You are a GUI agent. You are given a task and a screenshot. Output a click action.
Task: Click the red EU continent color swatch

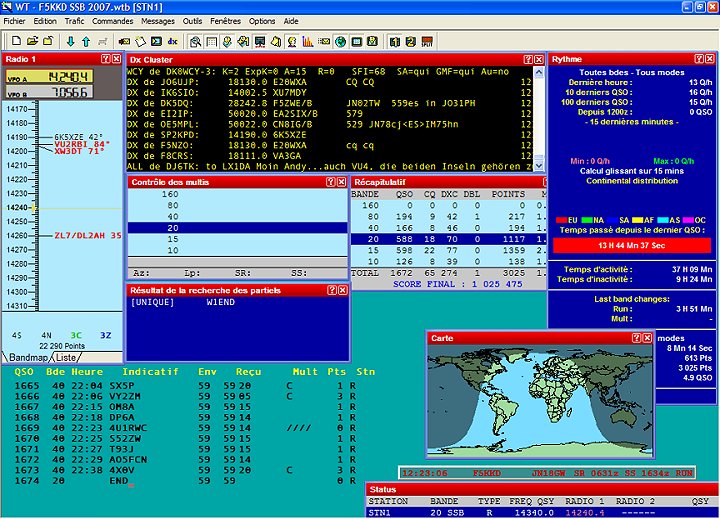[x=560, y=220]
